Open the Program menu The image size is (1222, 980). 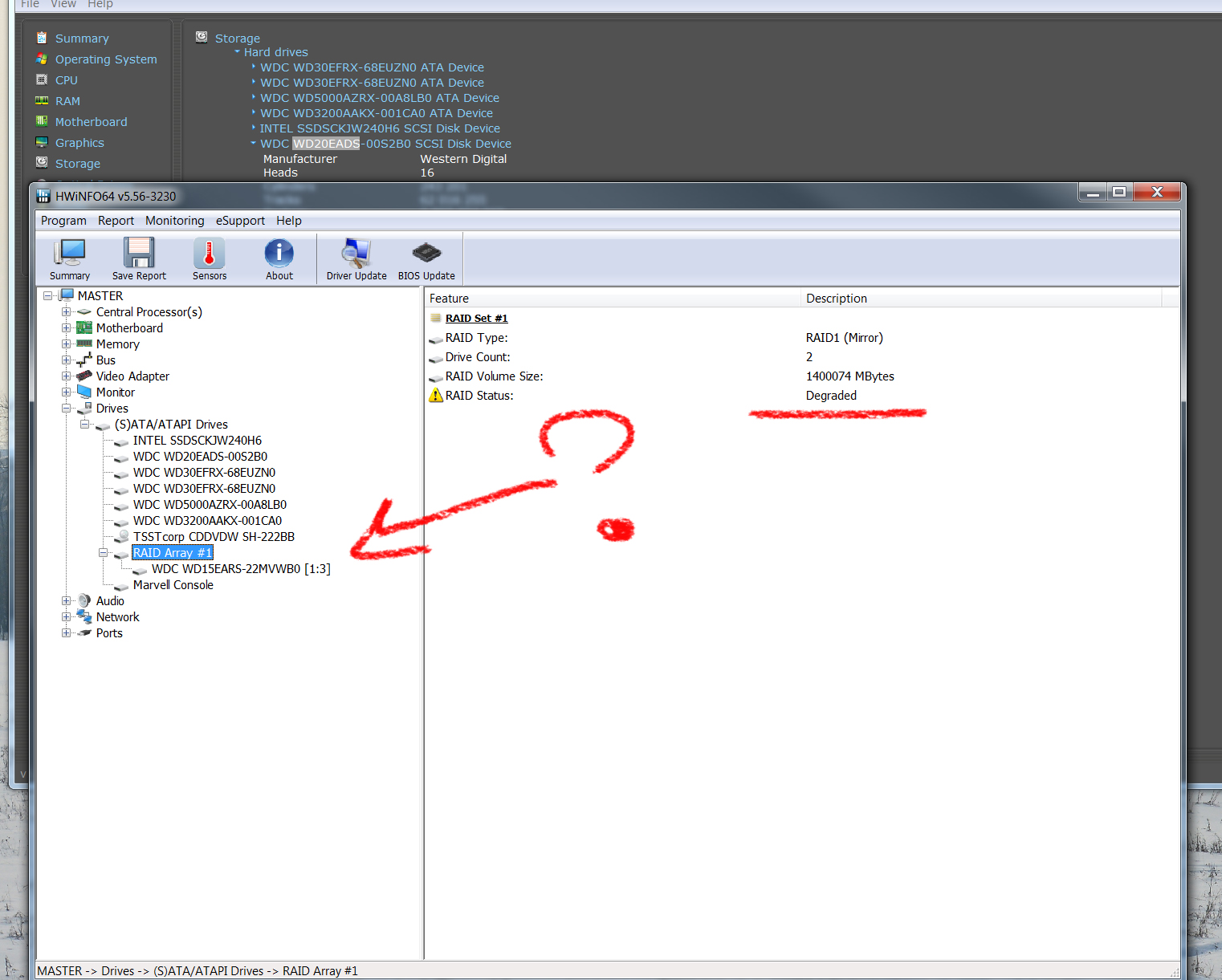click(x=63, y=221)
